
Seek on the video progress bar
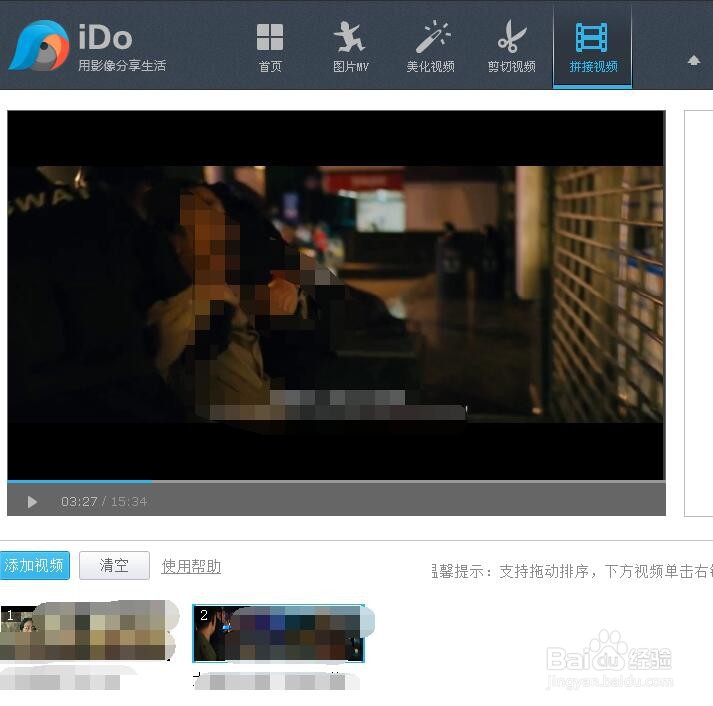[336, 481]
